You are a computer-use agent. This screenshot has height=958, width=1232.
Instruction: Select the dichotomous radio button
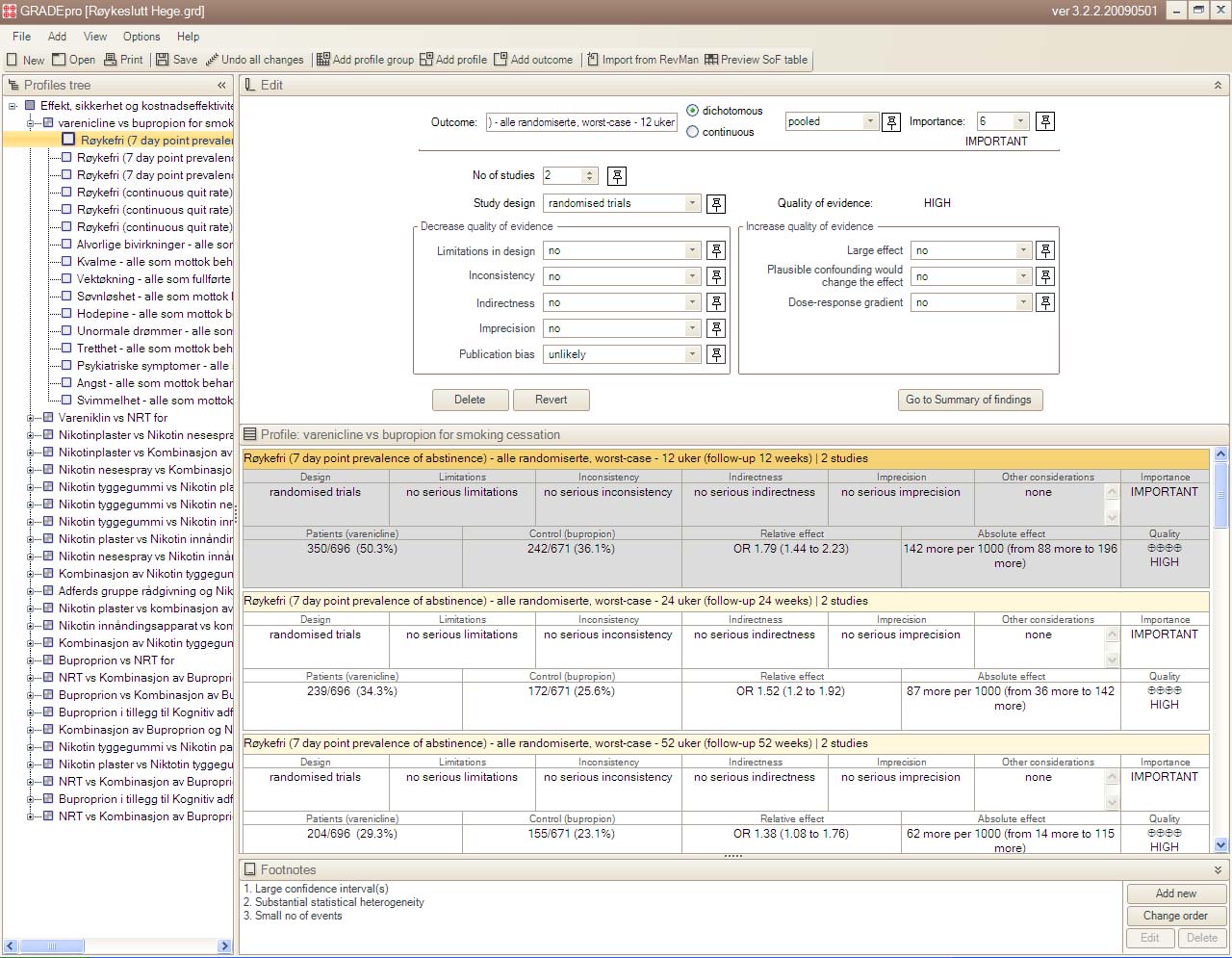click(692, 111)
